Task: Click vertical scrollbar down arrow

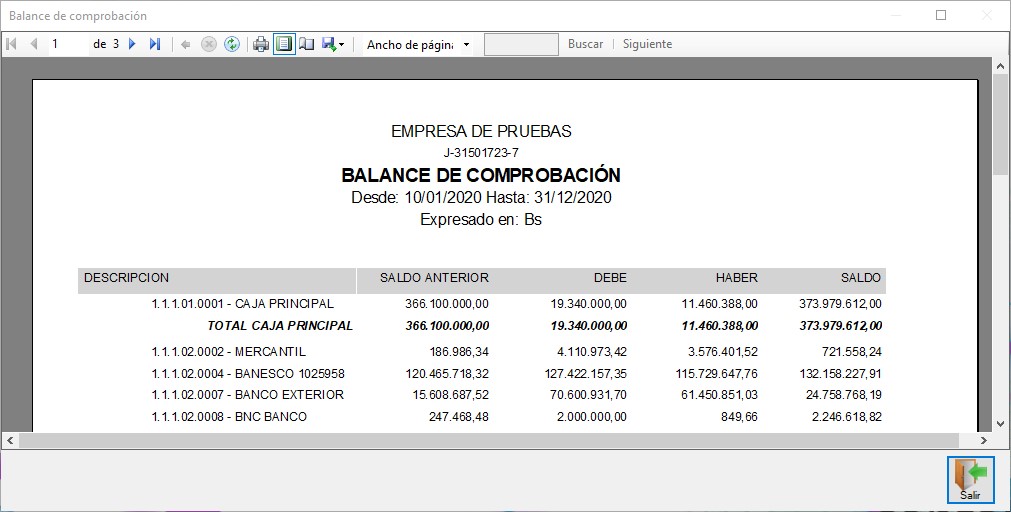Action: pos(1001,424)
